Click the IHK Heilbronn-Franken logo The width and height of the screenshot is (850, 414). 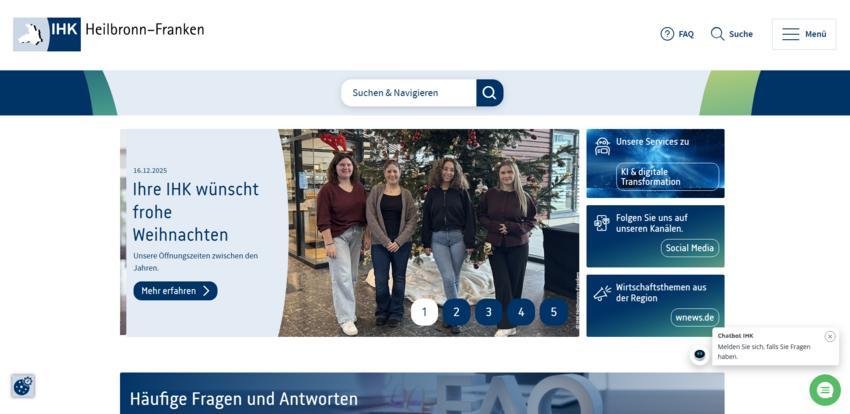(x=109, y=33)
